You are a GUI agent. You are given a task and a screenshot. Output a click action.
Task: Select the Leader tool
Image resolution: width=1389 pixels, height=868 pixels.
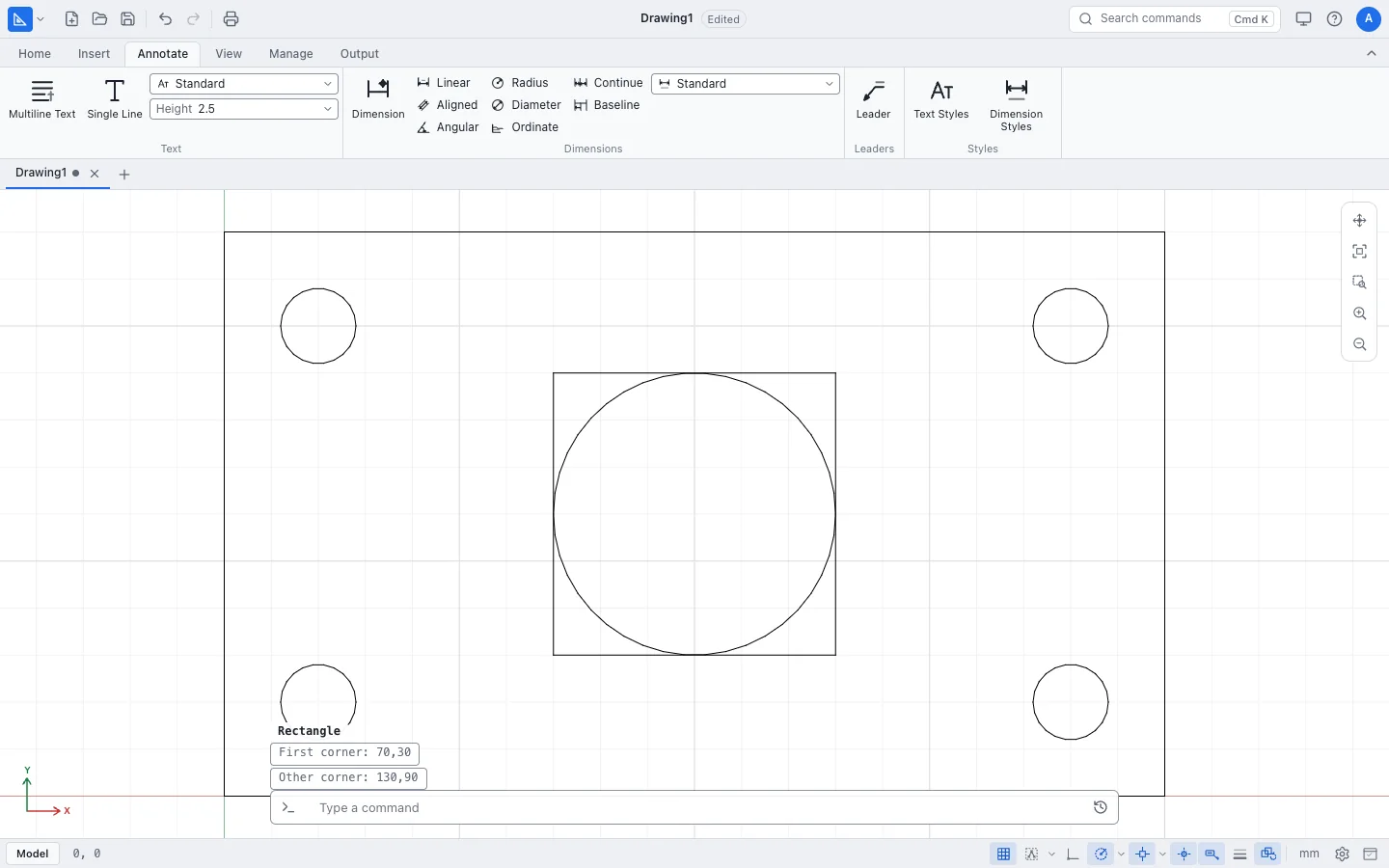(873, 99)
